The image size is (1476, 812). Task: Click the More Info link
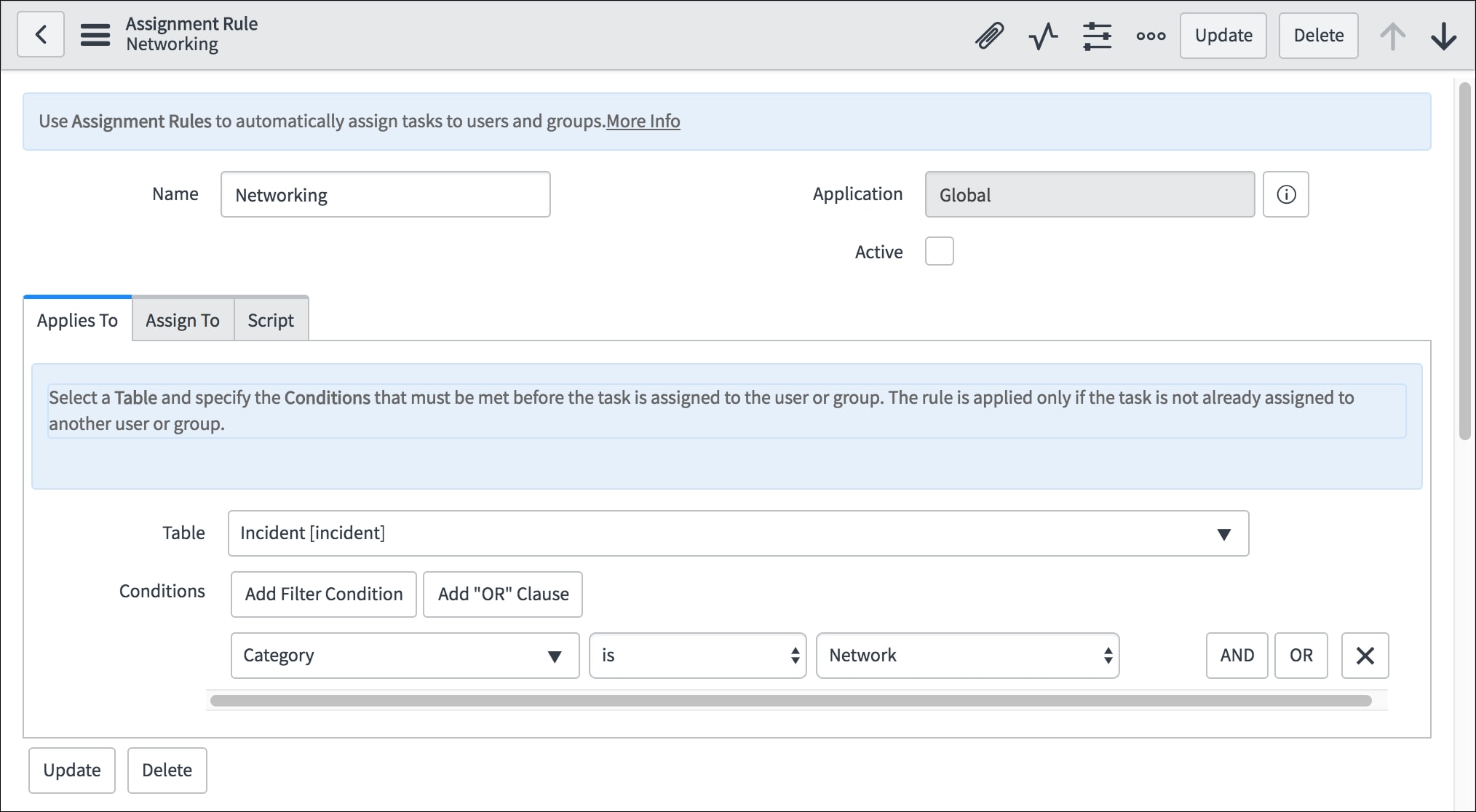pyautogui.click(x=643, y=121)
